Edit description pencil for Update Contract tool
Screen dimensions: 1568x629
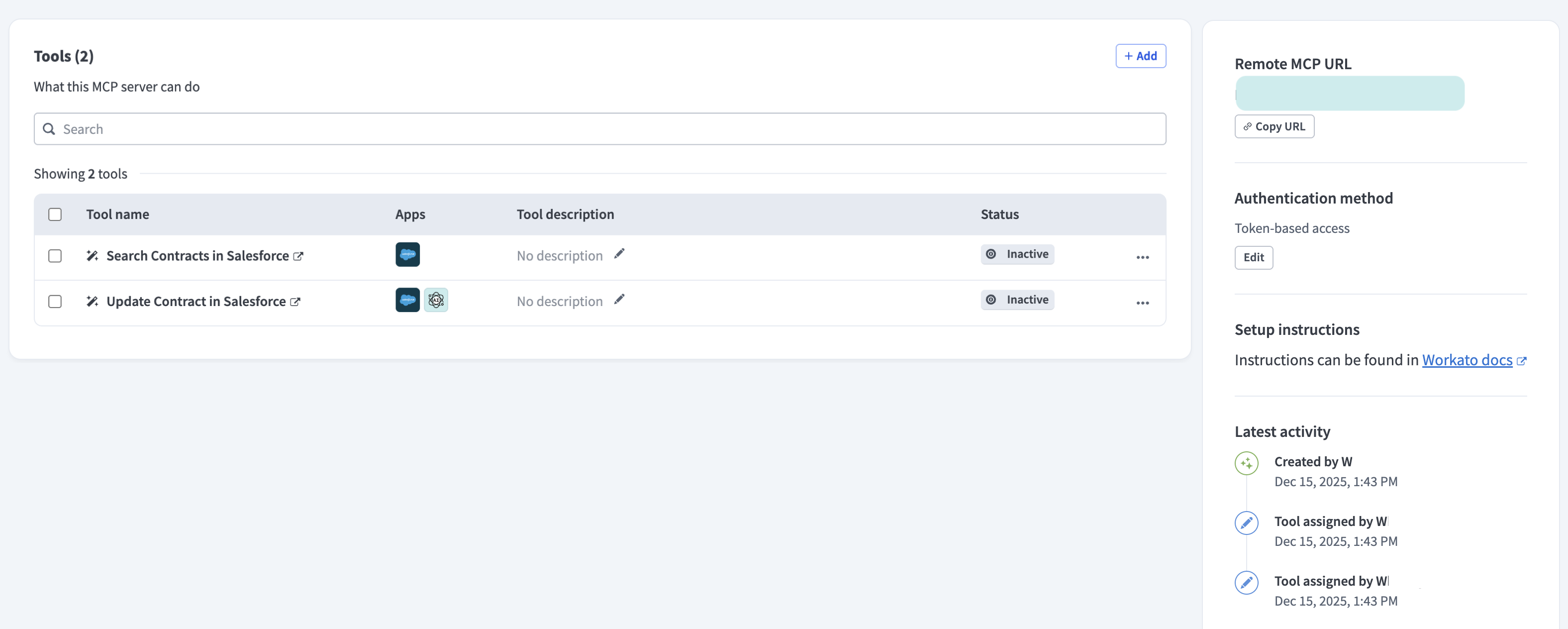[x=619, y=300]
